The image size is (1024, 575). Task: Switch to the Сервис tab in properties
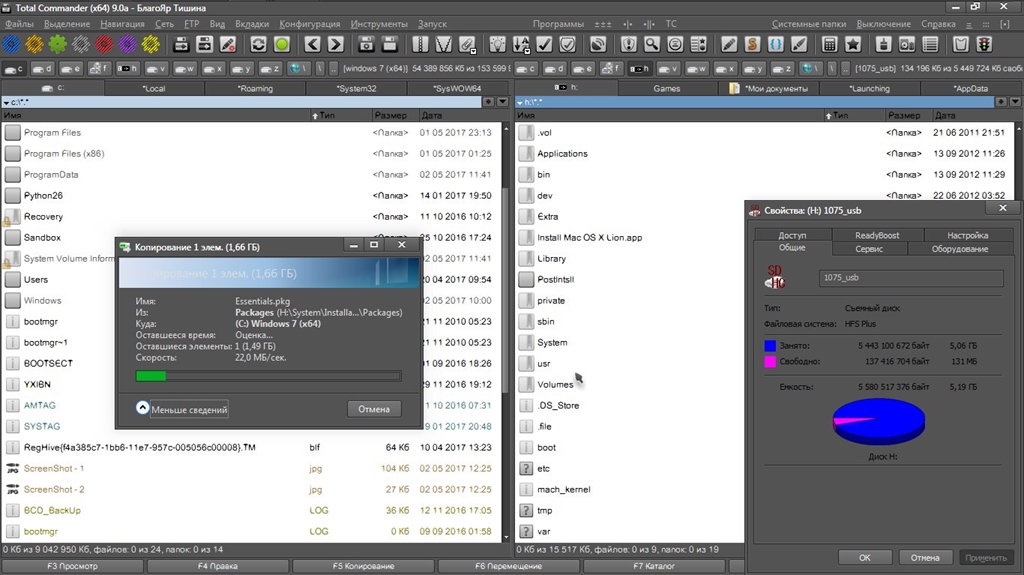coord(868,248)
